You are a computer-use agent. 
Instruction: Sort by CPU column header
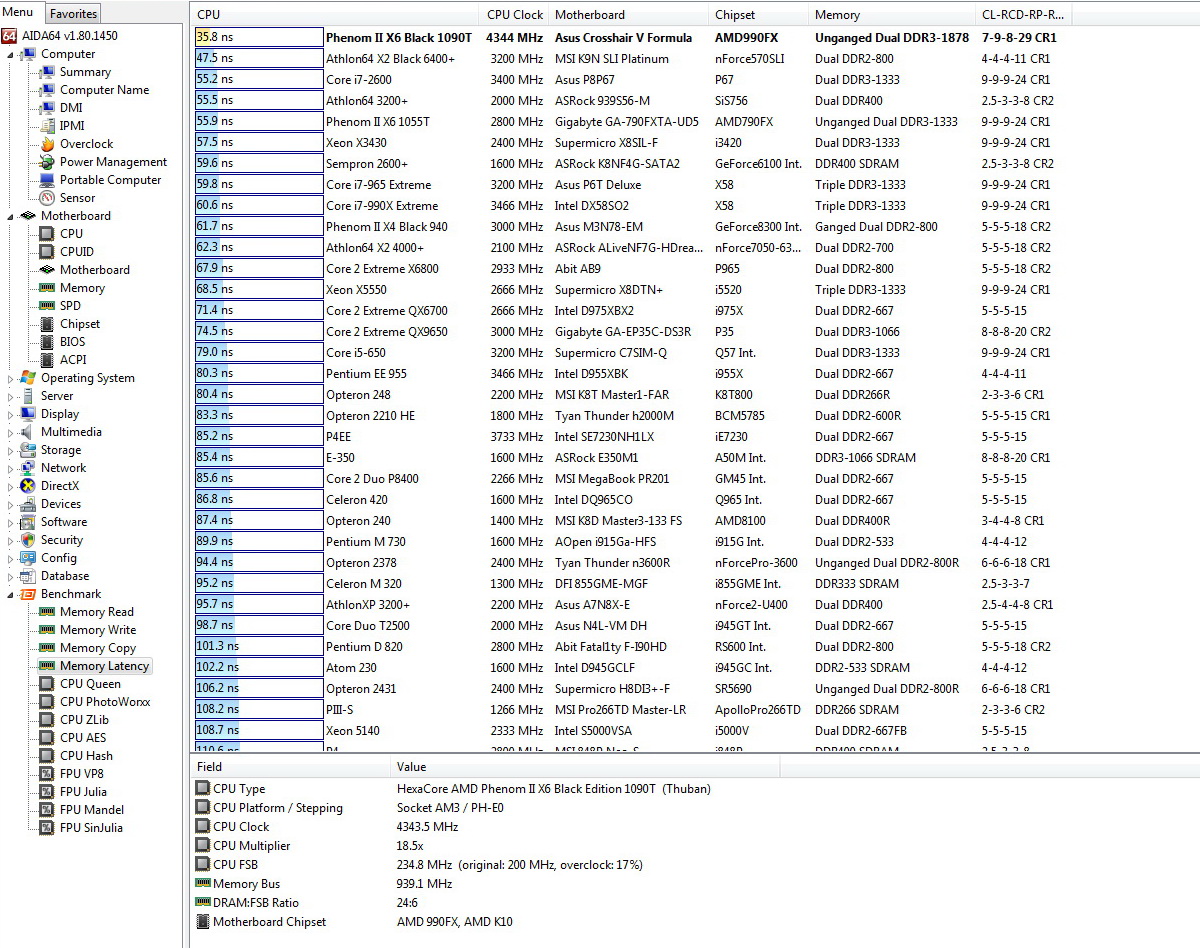click(335, 15)
